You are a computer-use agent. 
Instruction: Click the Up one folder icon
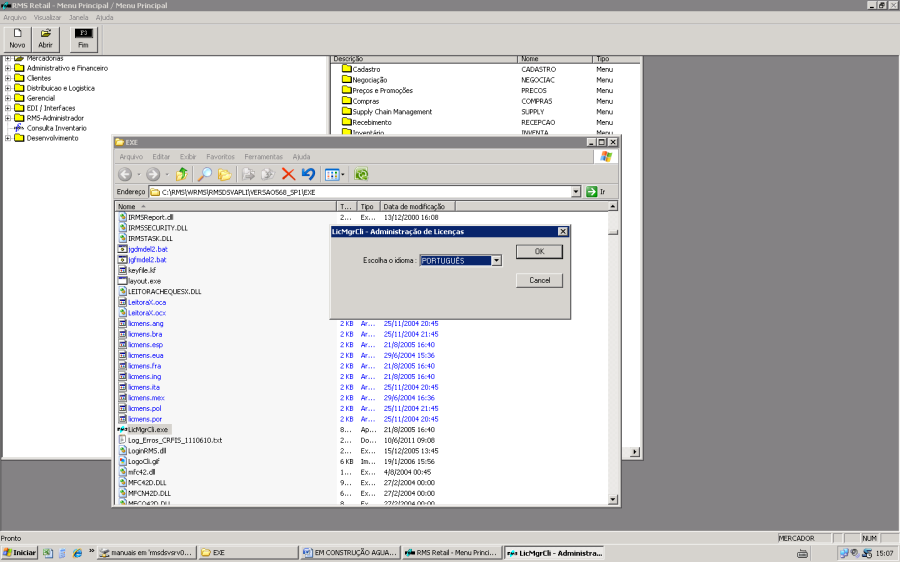point(182,174)
